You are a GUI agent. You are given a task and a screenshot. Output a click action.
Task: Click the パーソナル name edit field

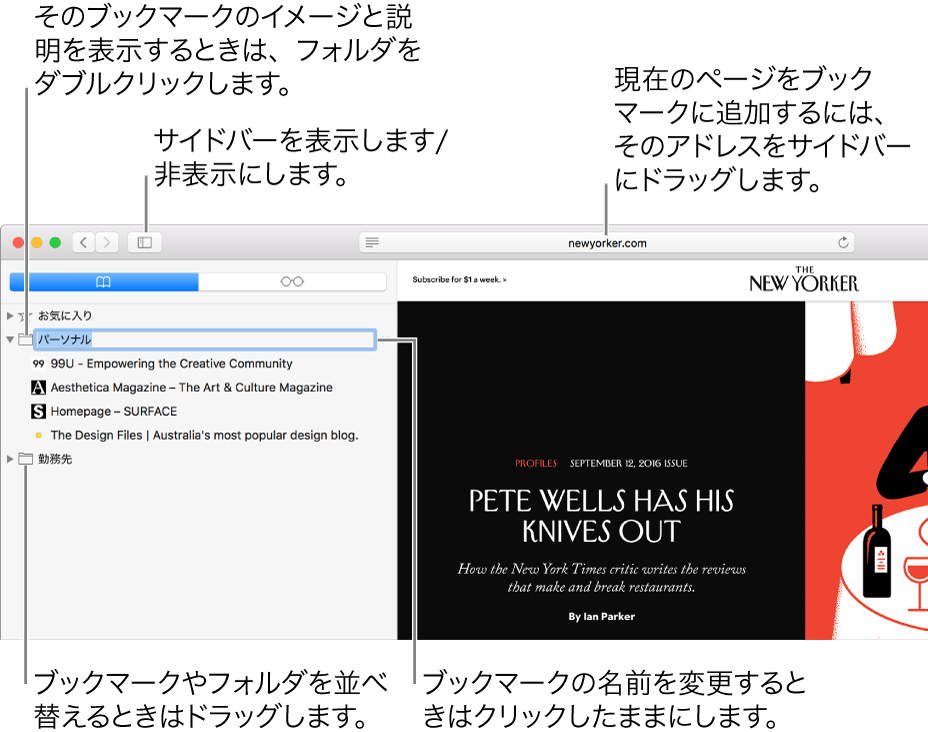205,340
